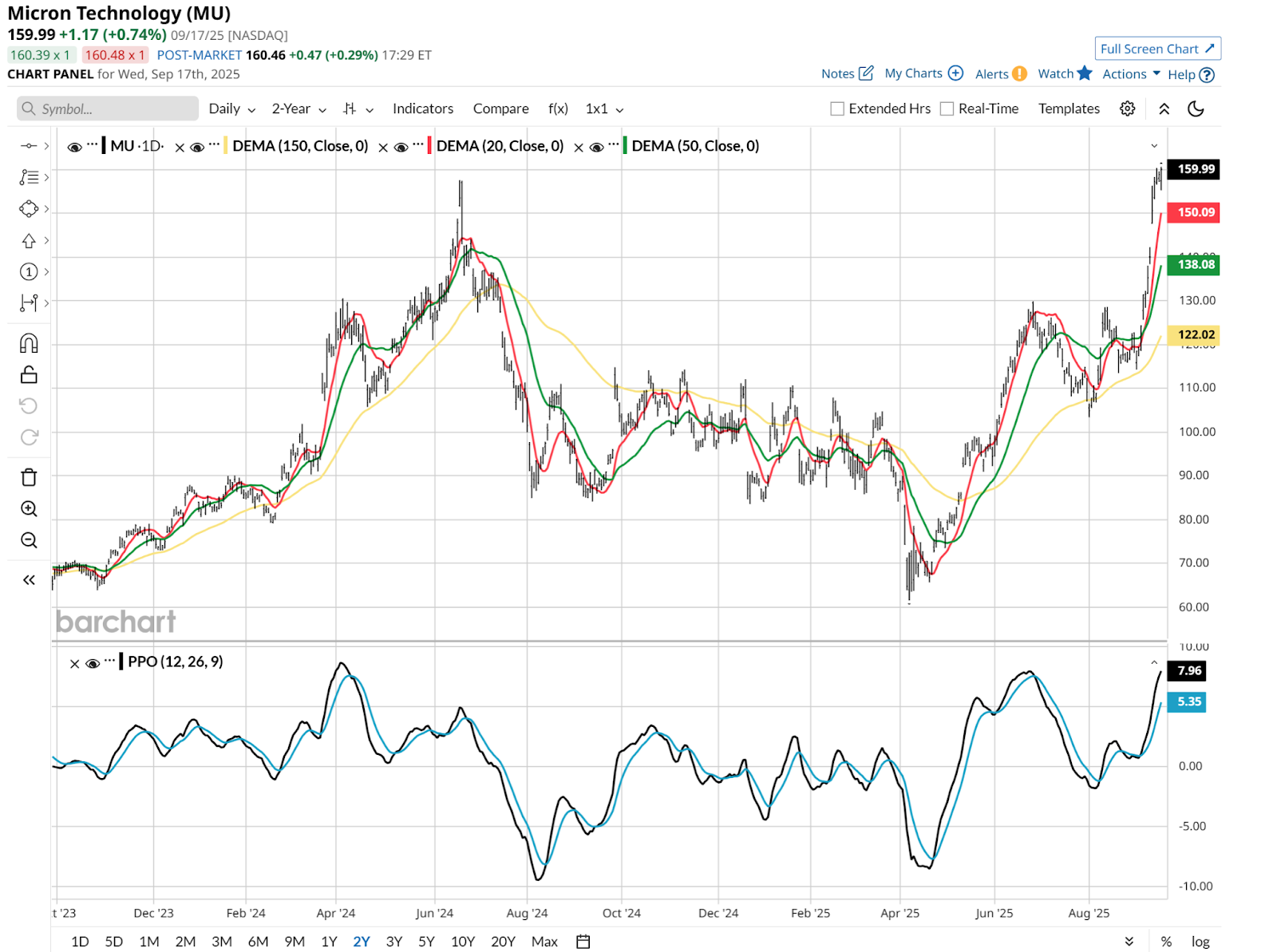The width and height of the screenshot is (1277, 952).
Task: Add MU to Watch list star
Action: [x=1084, y=73]
